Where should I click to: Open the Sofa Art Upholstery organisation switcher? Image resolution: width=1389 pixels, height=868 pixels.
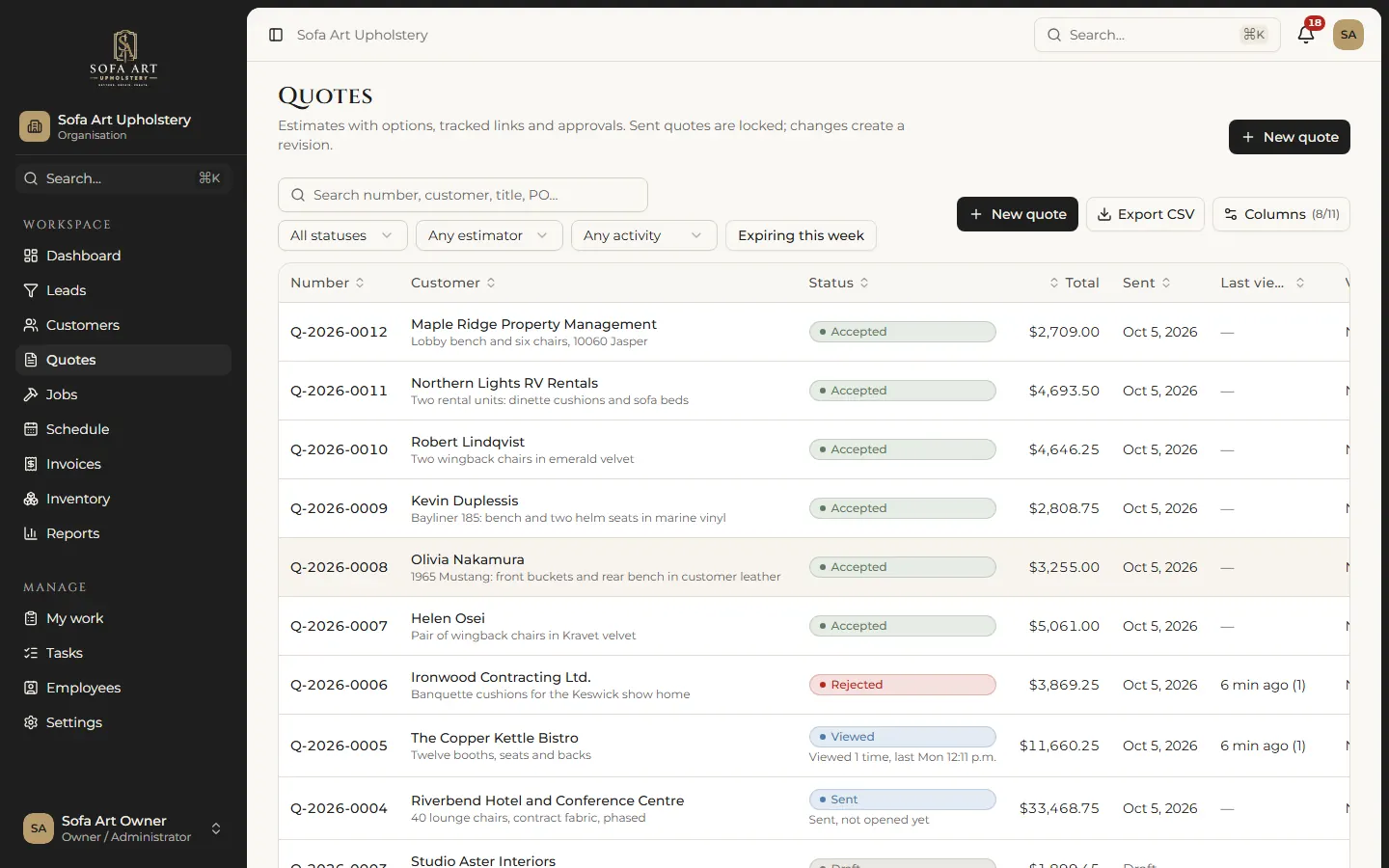[x=123, y=126]
